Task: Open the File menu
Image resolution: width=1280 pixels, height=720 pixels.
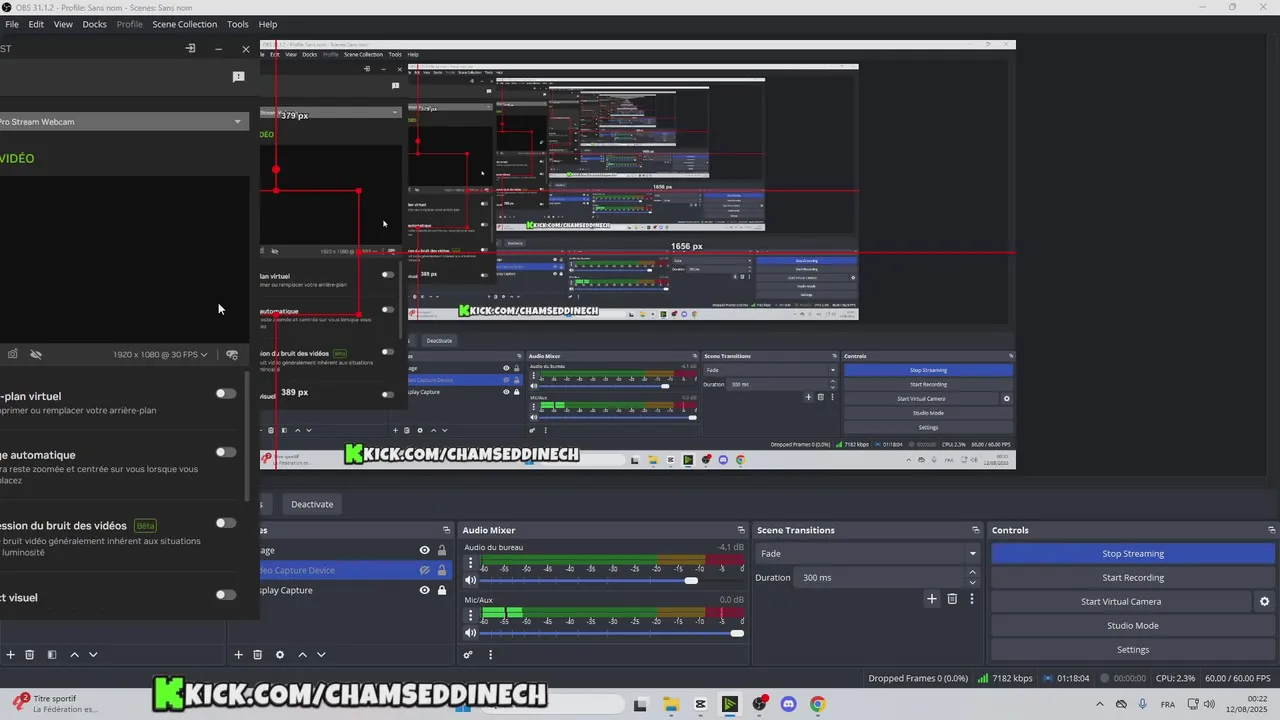Action: [x=12, y=24]
